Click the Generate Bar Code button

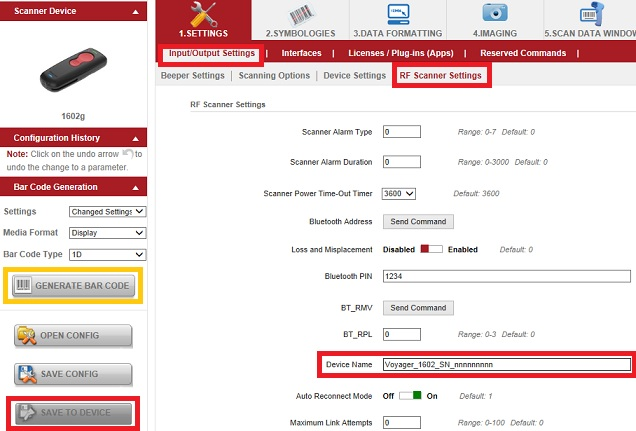pyautogui.click(x=73, y=286)
